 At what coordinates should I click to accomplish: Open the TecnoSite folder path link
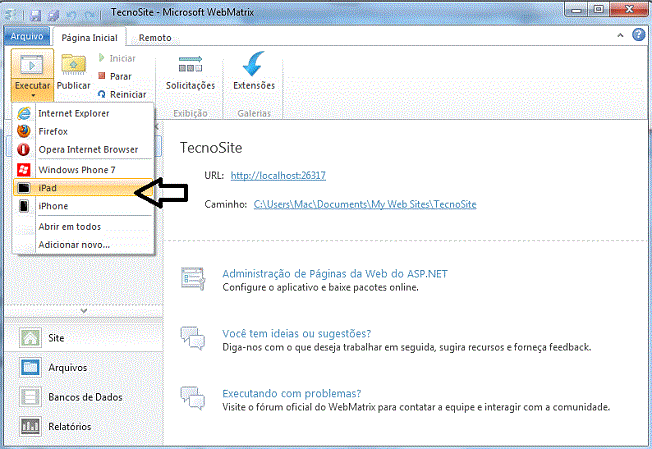[x=365, y=204]
